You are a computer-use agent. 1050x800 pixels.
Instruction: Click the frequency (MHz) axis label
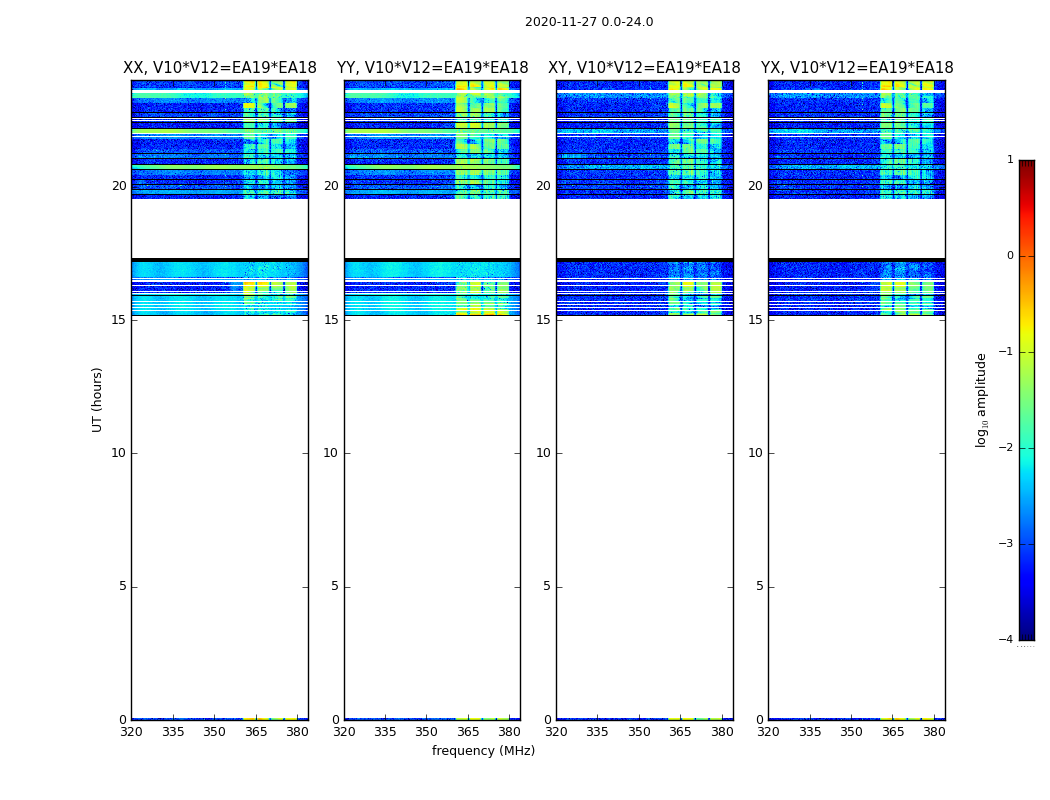[483, 750]
